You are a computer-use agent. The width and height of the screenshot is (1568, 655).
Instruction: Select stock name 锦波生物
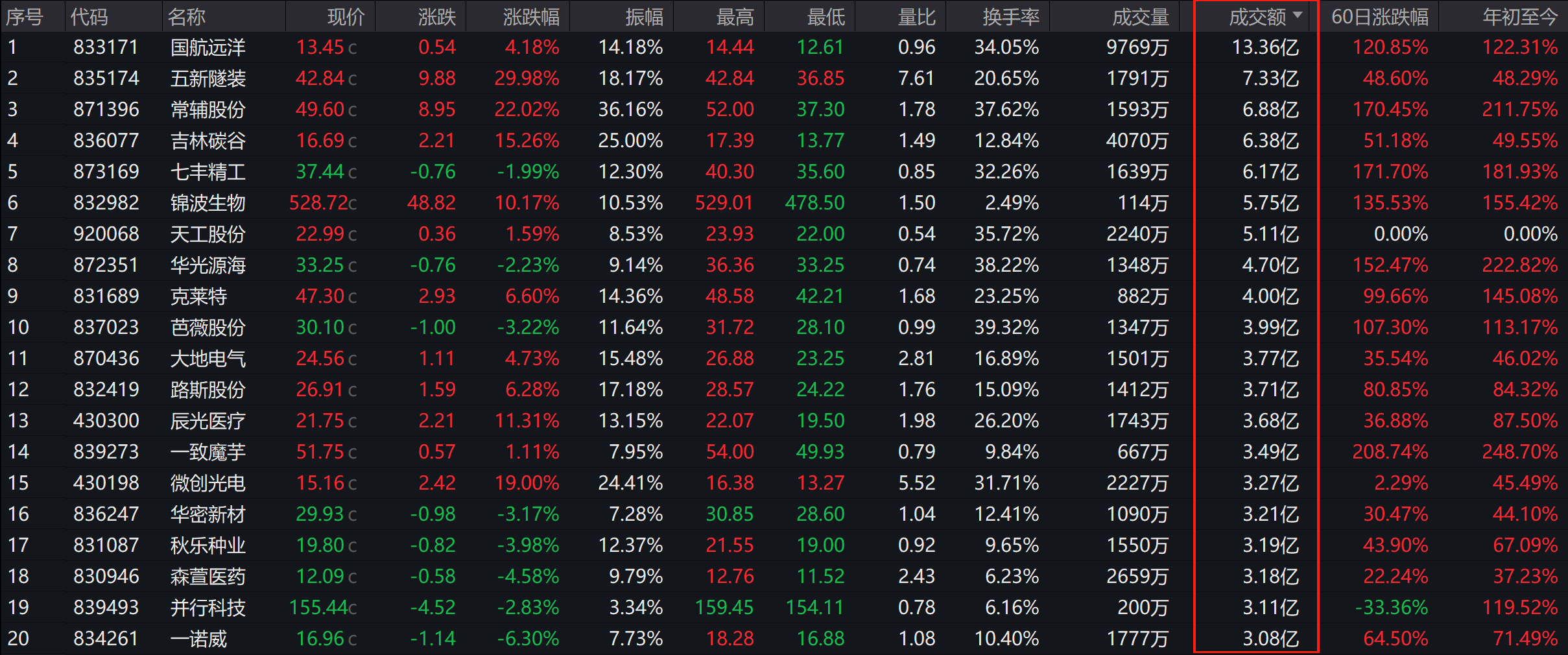coord(208,203)
